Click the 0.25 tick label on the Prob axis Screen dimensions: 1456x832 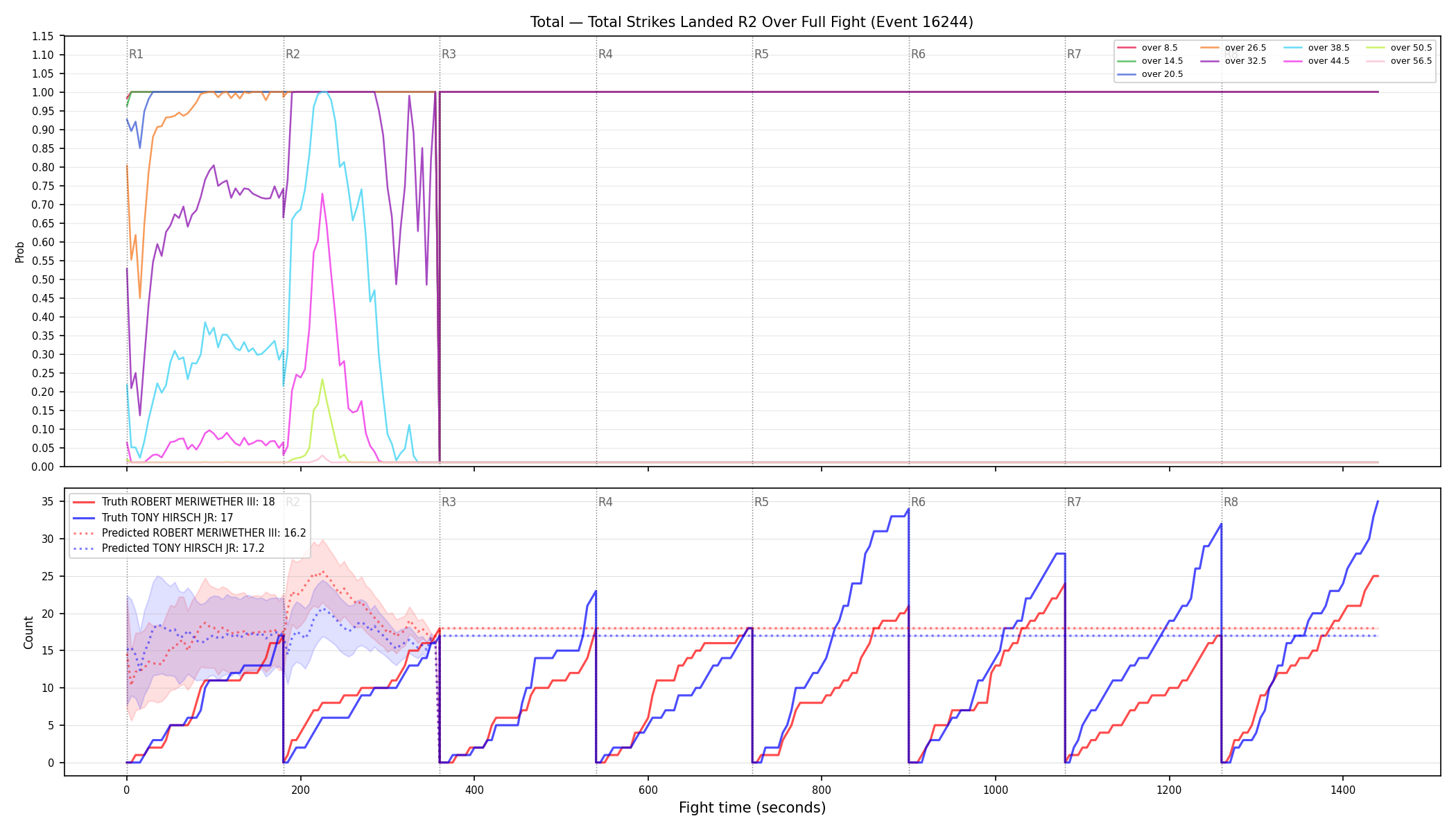(x=44, y=373)
